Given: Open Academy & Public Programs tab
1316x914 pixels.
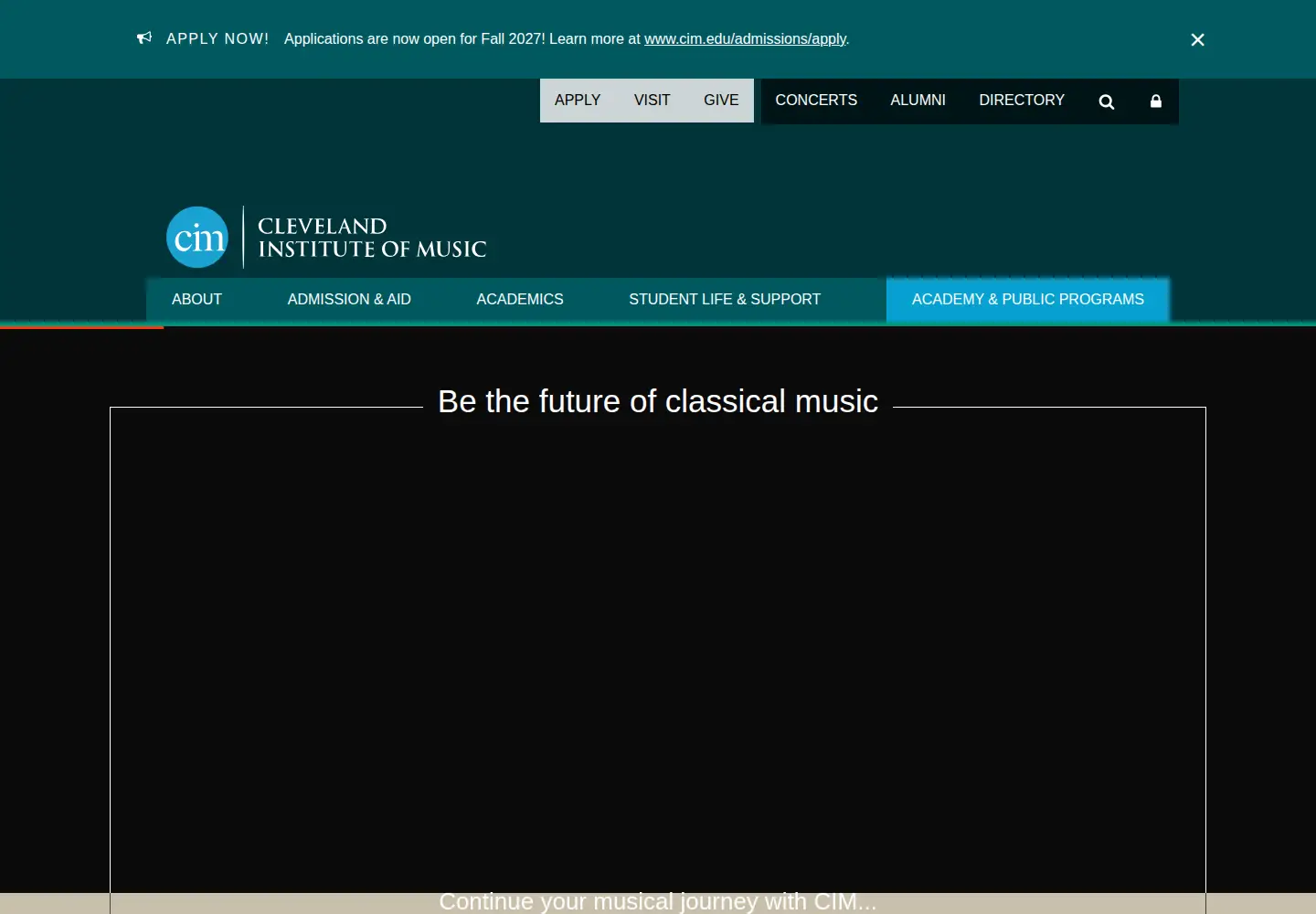Looking at the screenshot, I should [1028, 300].
